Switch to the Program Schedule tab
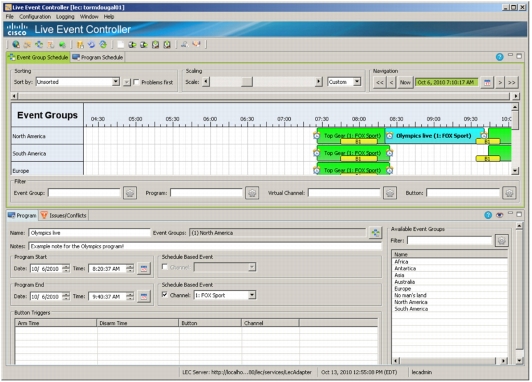Screen dimensions: 532x382 pos(98,57)
